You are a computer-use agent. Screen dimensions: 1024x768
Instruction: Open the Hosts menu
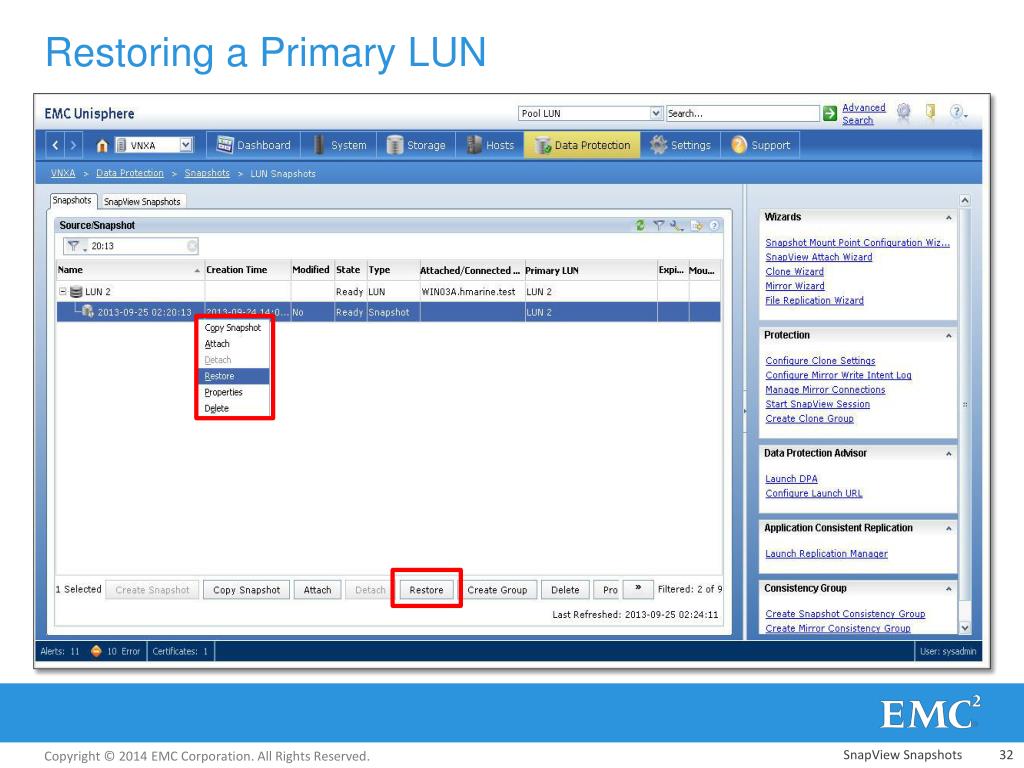(490, 145)
